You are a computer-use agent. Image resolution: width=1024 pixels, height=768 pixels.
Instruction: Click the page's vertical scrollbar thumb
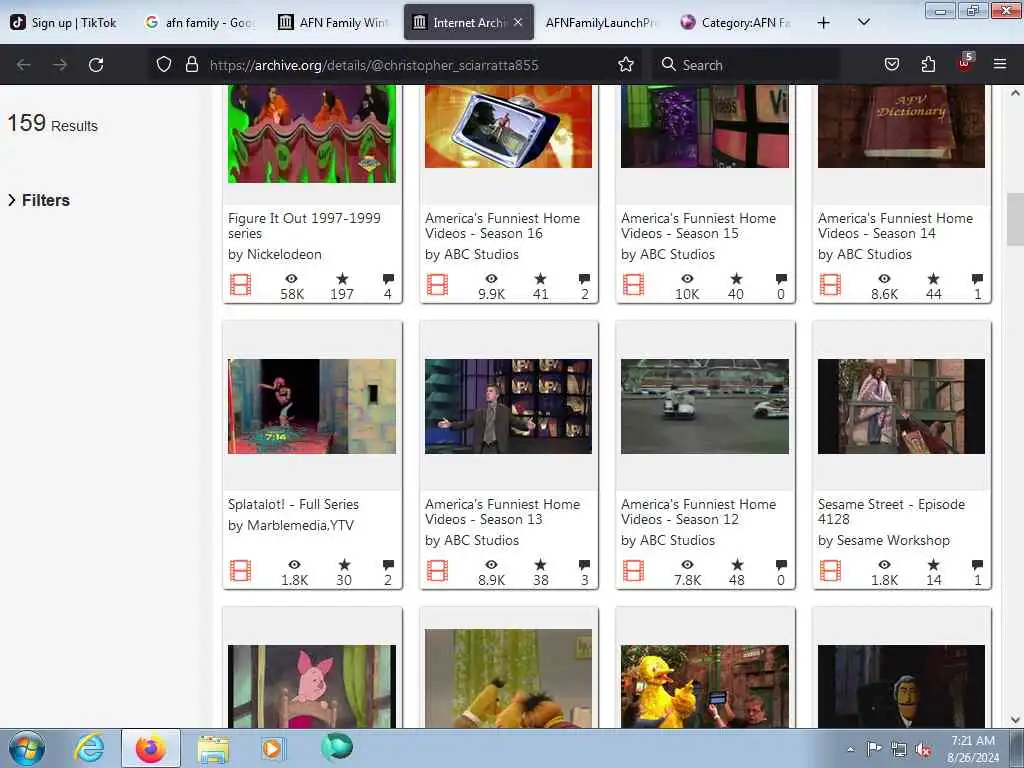pyautogui.click(x=1015, y=219)
